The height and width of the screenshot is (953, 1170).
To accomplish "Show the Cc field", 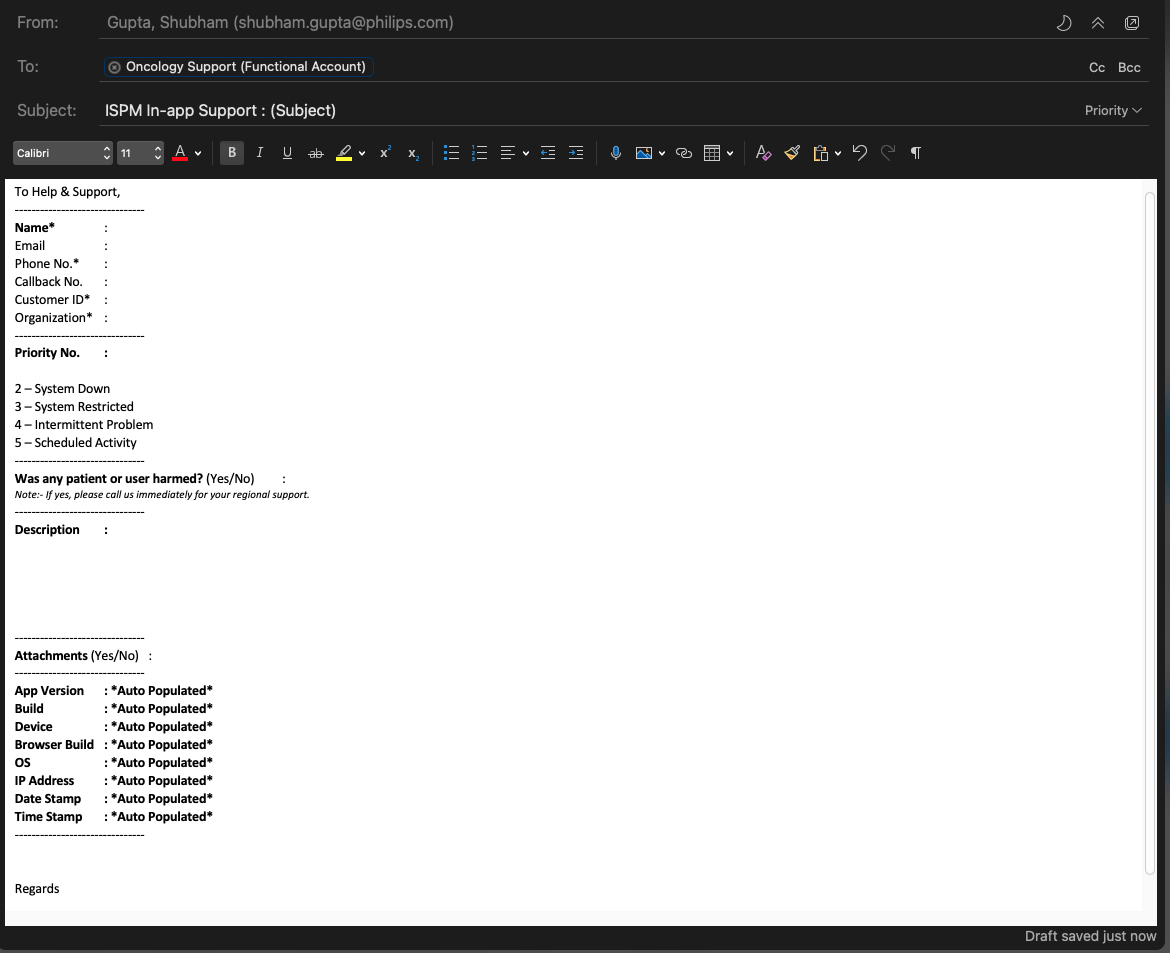I will (x=1097, y=67).
